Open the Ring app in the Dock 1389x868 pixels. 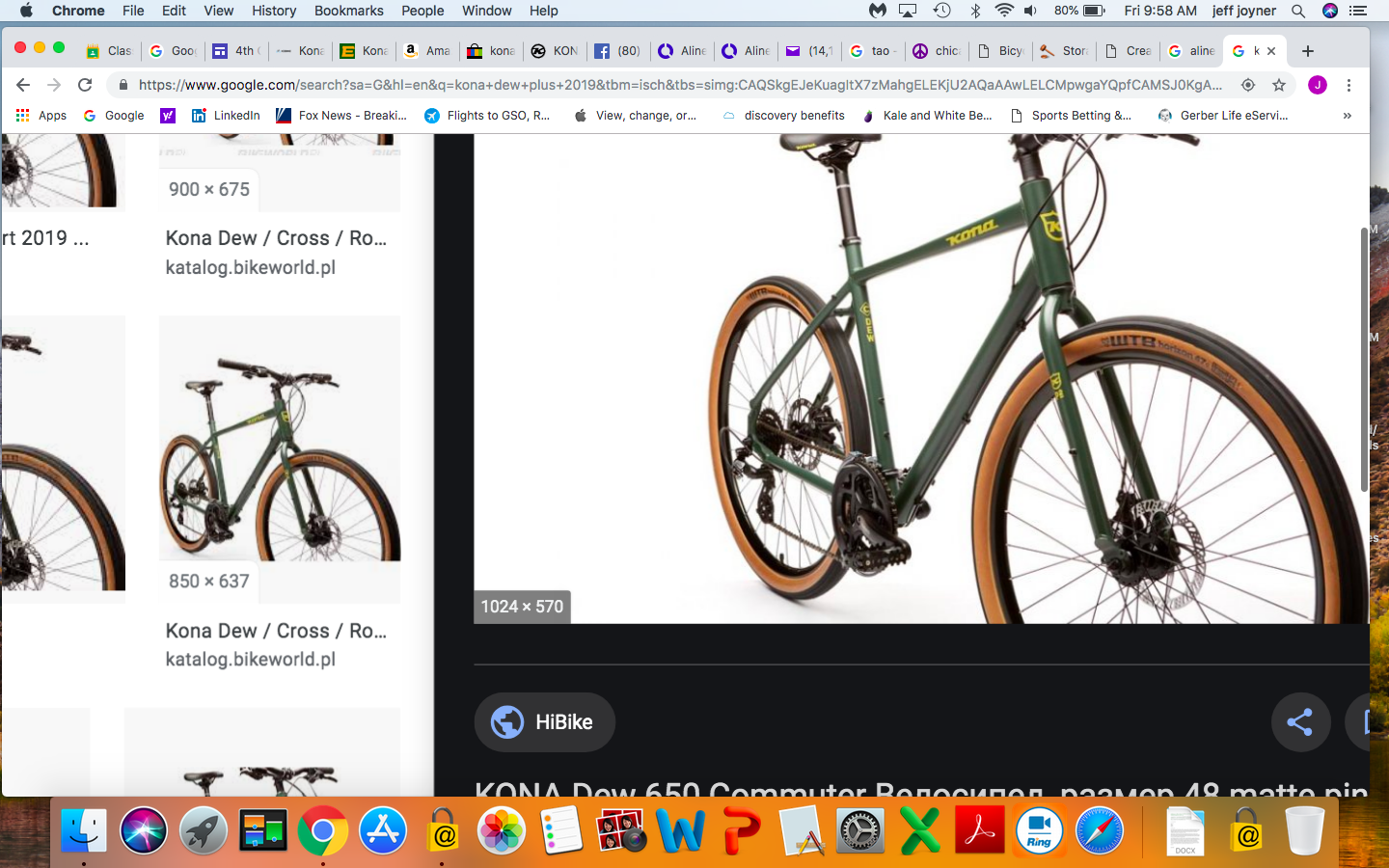point(1039,830)
